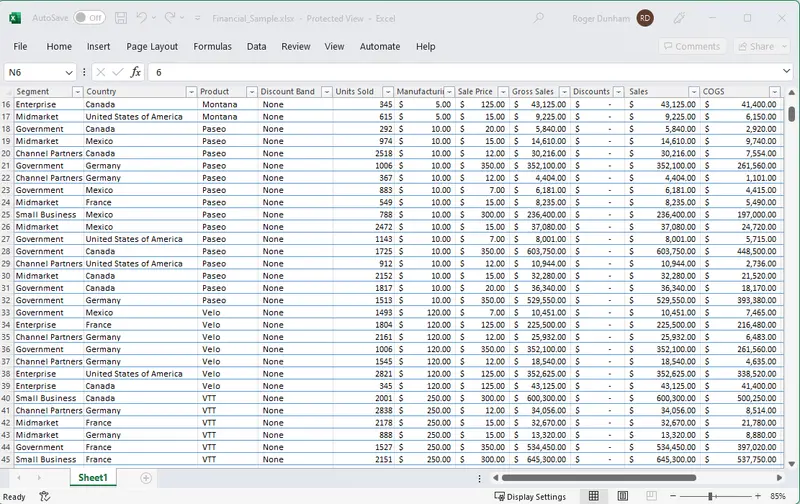Open the Segment column filter dropdown

click(77, 92)
